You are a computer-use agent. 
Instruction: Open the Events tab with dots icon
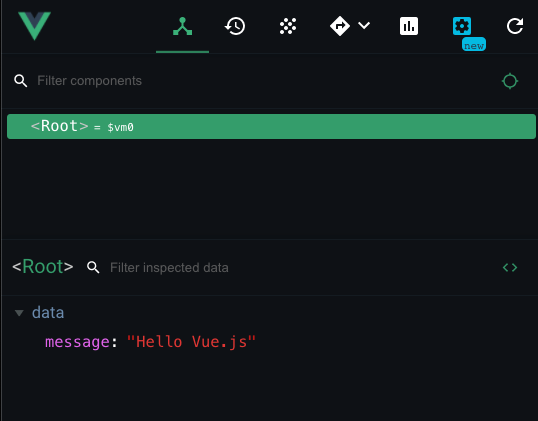pyautogui.click(x=288, y=26)
